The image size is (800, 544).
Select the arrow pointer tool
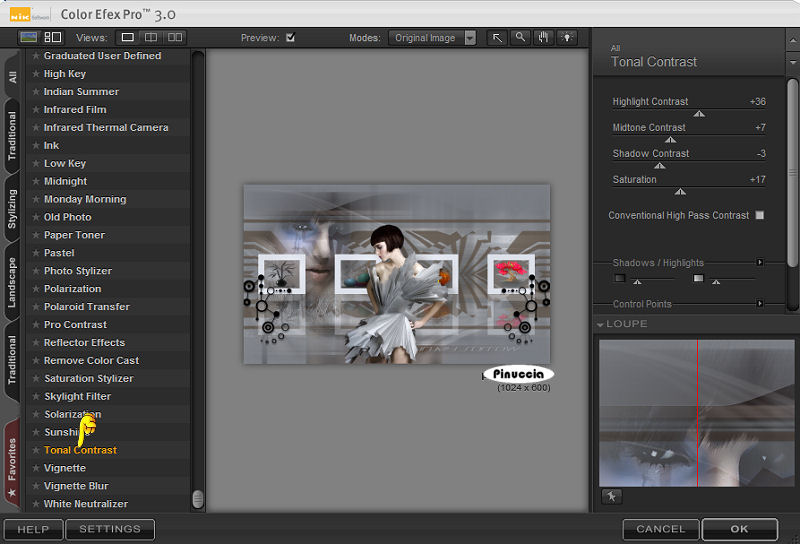click(x=497, y=38)
